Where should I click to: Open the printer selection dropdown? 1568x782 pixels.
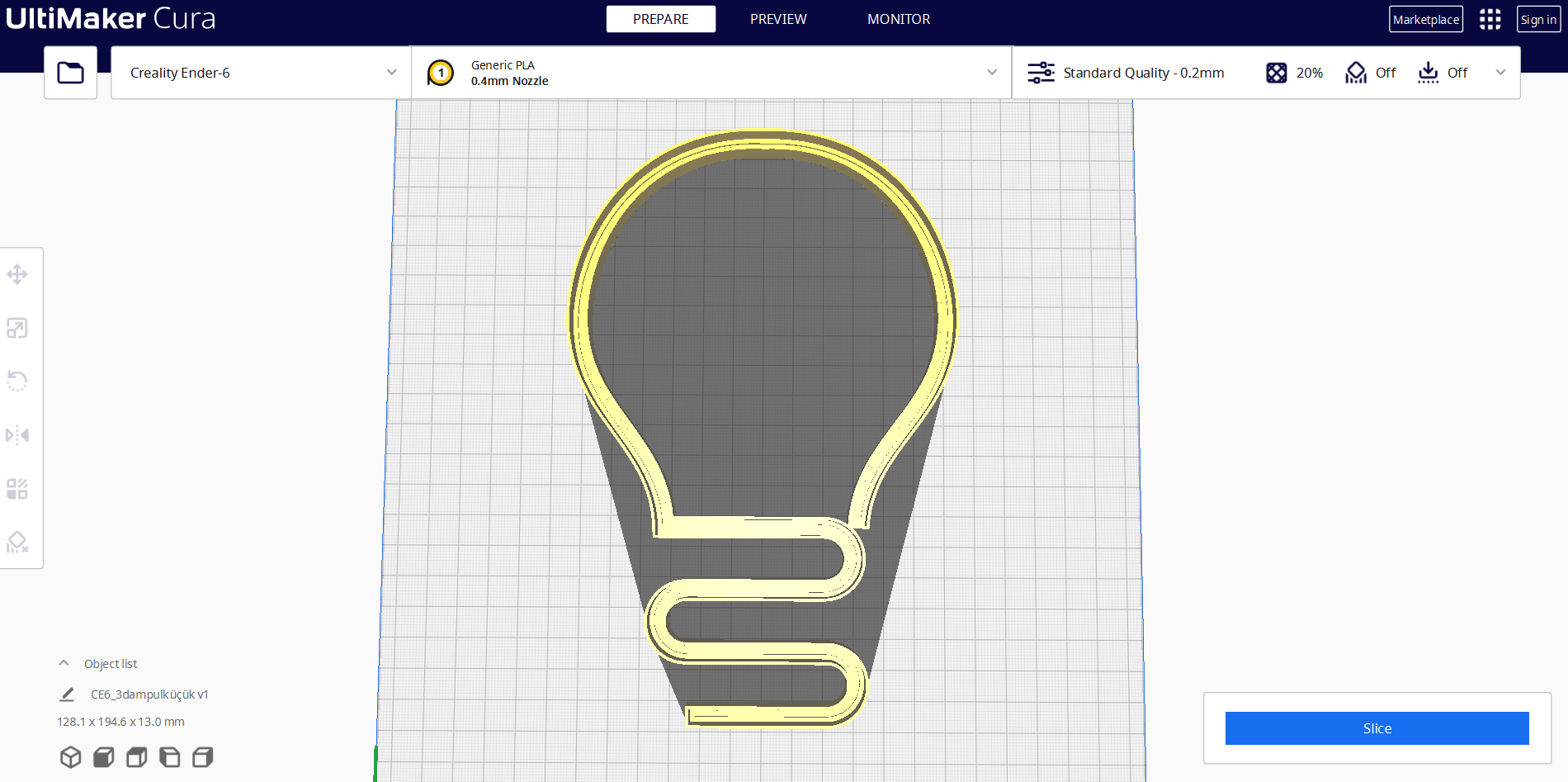[x=260, y=72]
